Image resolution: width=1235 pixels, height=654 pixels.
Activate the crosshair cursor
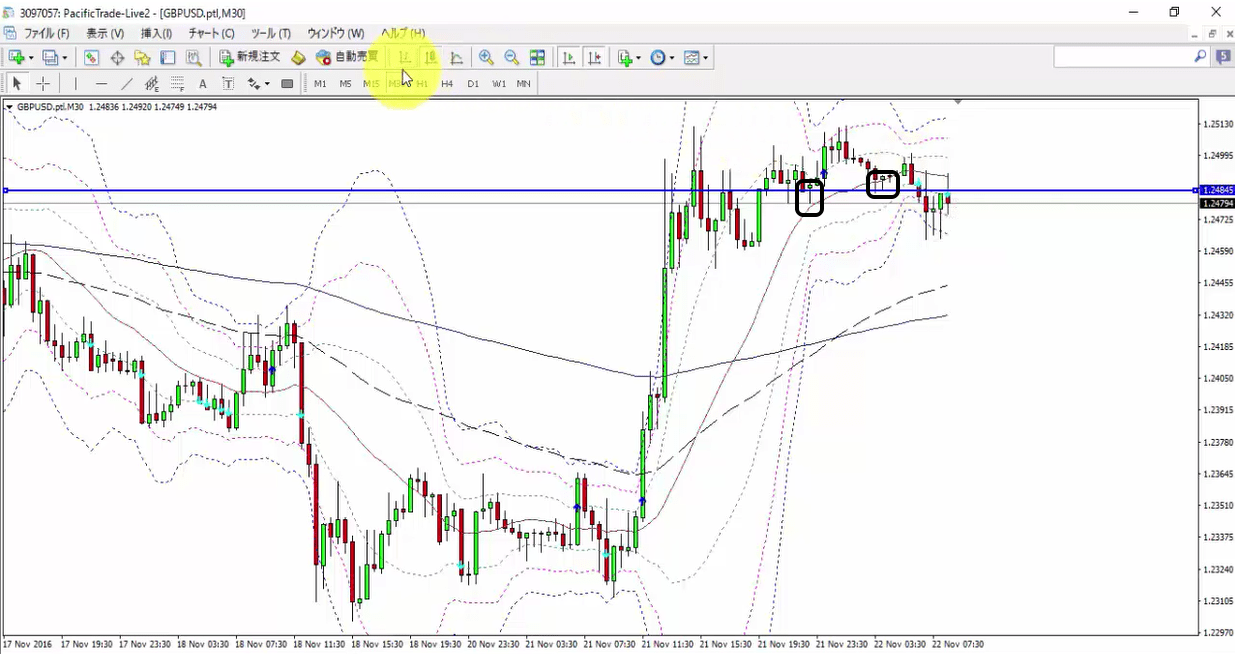pyautogui.click(x=43, y=84)
